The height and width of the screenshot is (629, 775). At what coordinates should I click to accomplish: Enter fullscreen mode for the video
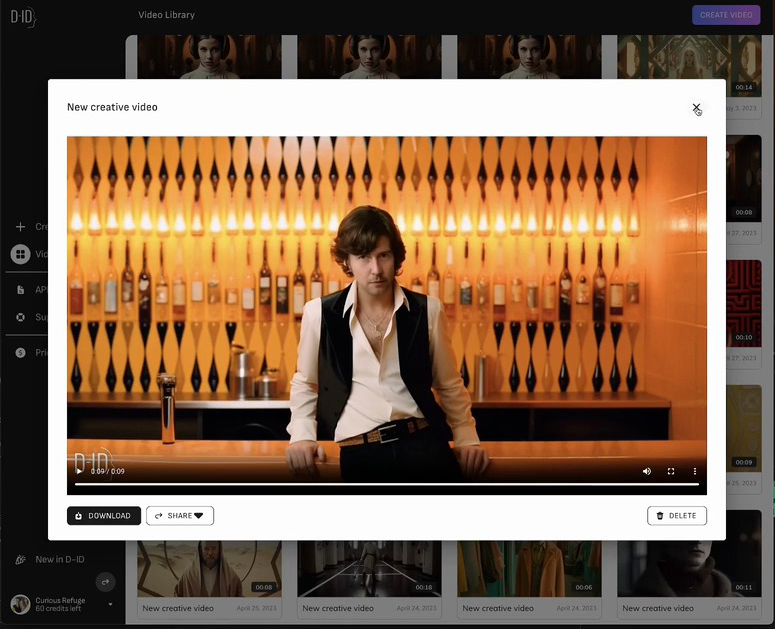pyautogui.click(x=671, y=471)
